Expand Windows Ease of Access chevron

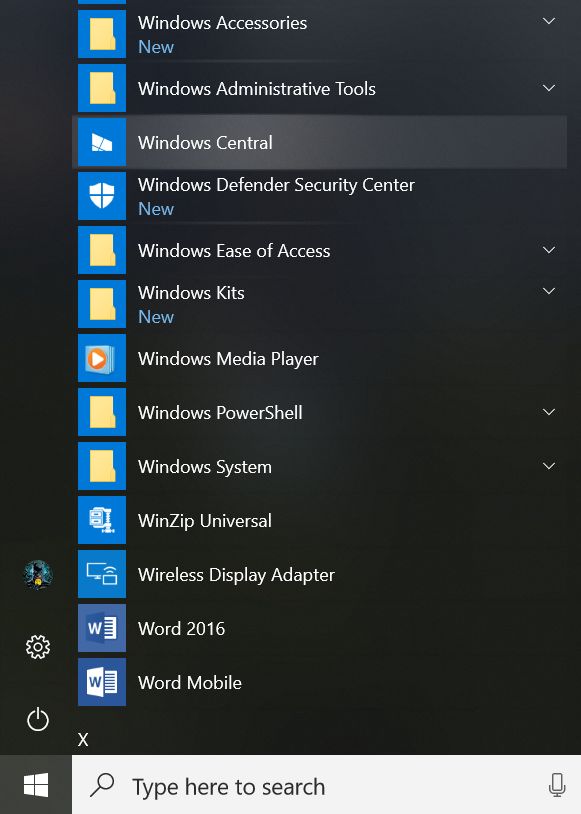tap(549, 250)
